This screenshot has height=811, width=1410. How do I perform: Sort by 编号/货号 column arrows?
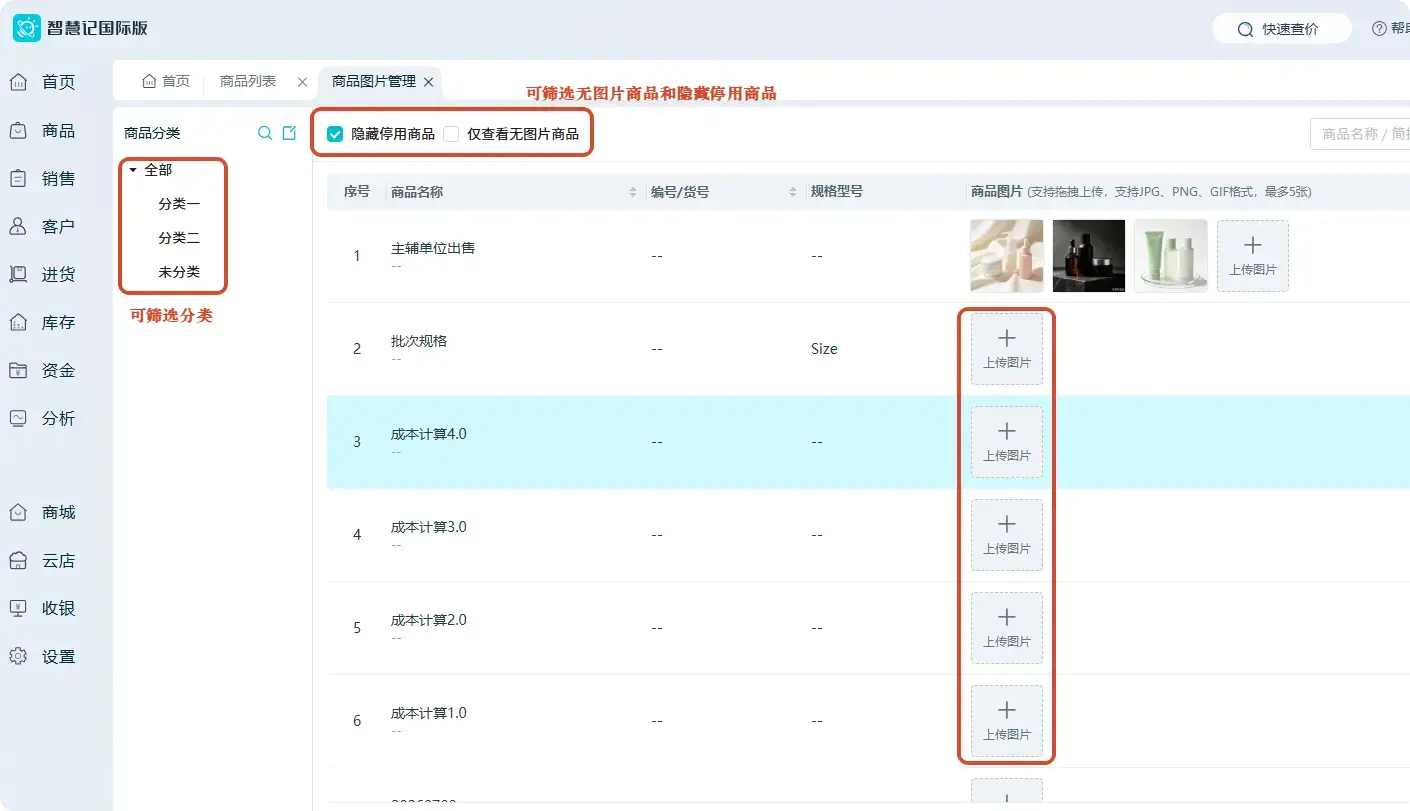click(793, 192)
